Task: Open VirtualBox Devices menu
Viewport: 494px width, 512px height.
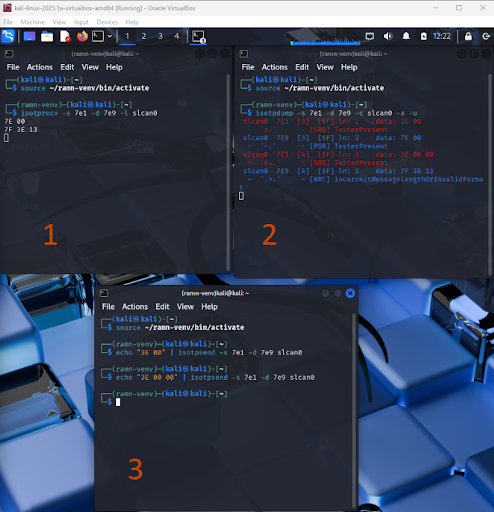Action: tap(107, 22)
